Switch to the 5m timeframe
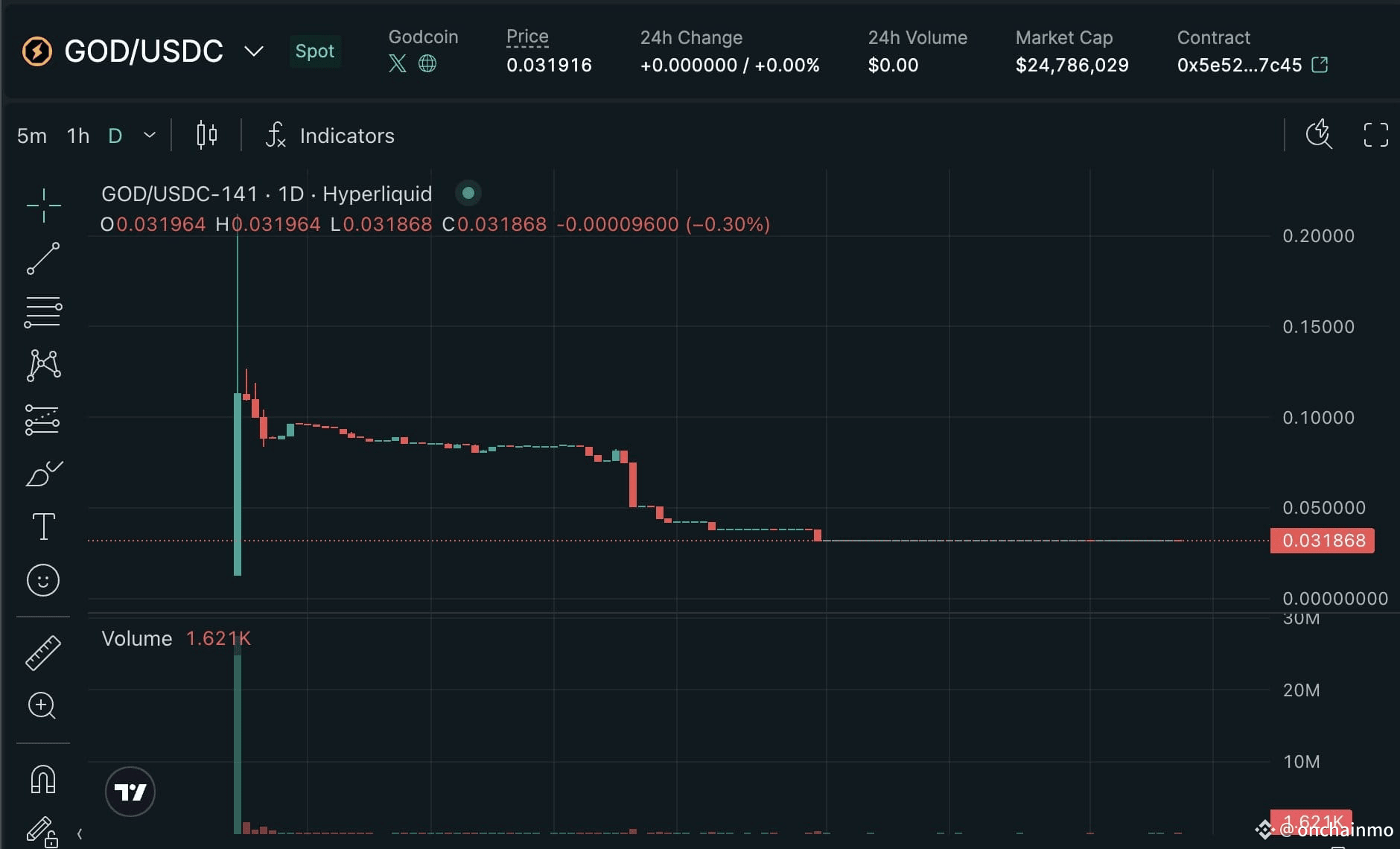The height and width of the screenshot is (849, 1400). [x=32, y=136]
